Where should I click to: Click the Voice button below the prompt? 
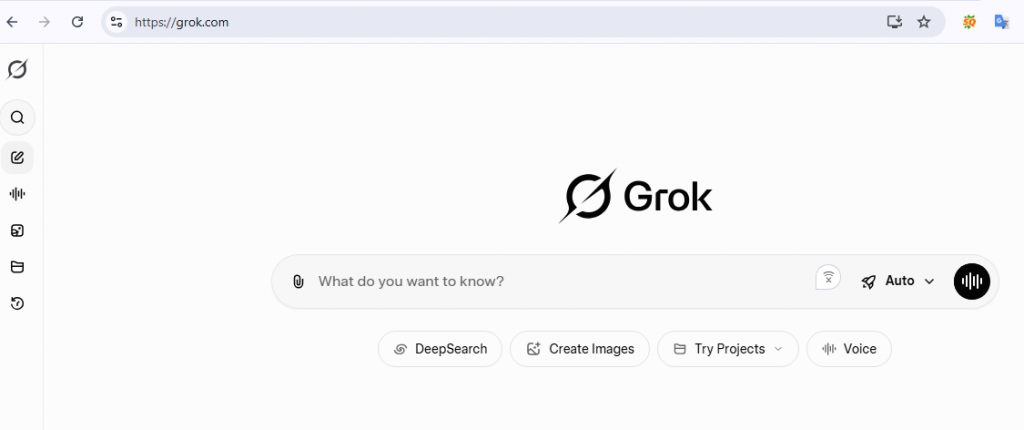click(848, 349)
